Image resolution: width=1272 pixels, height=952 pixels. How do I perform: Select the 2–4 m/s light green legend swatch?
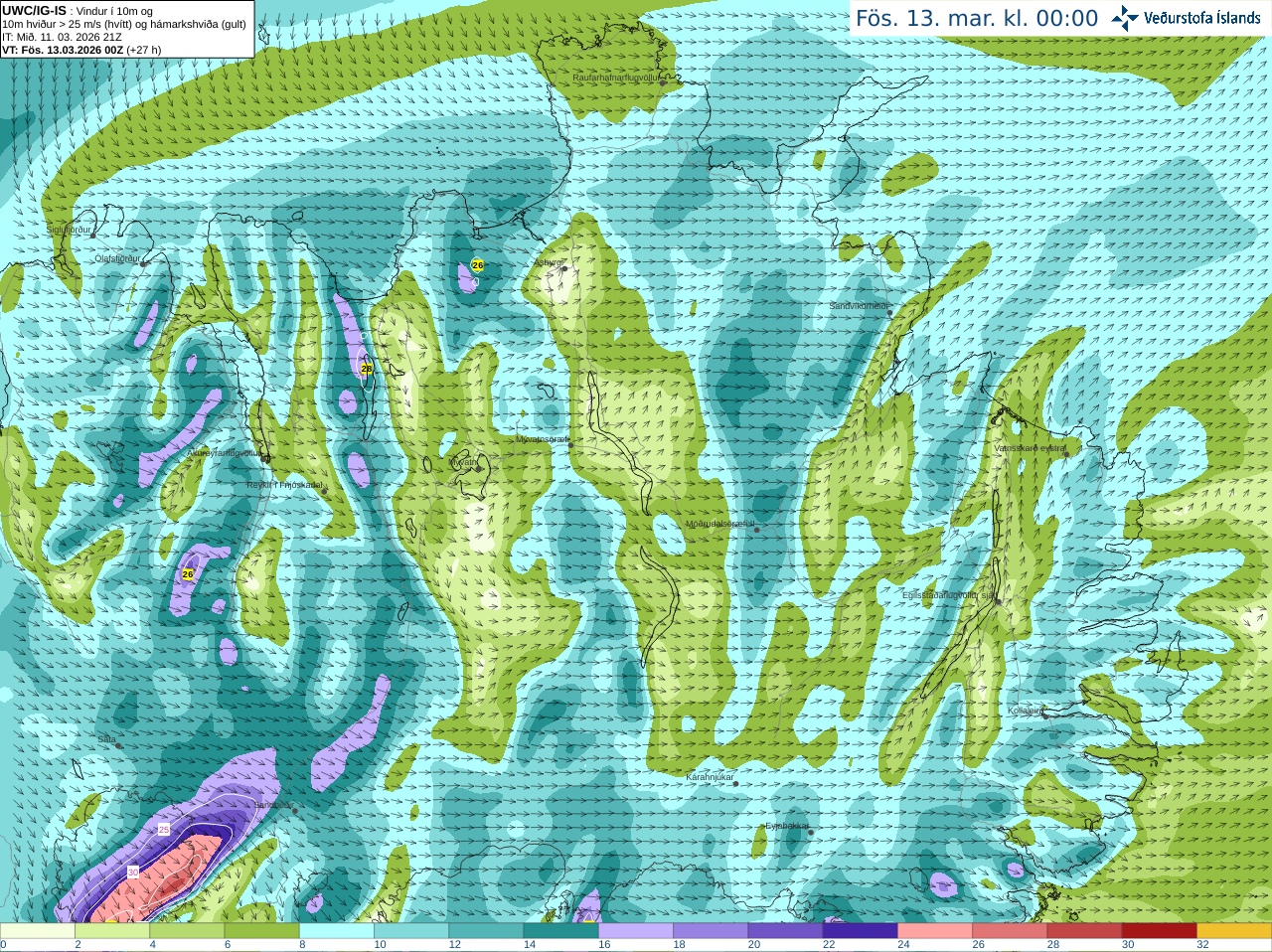112,931
